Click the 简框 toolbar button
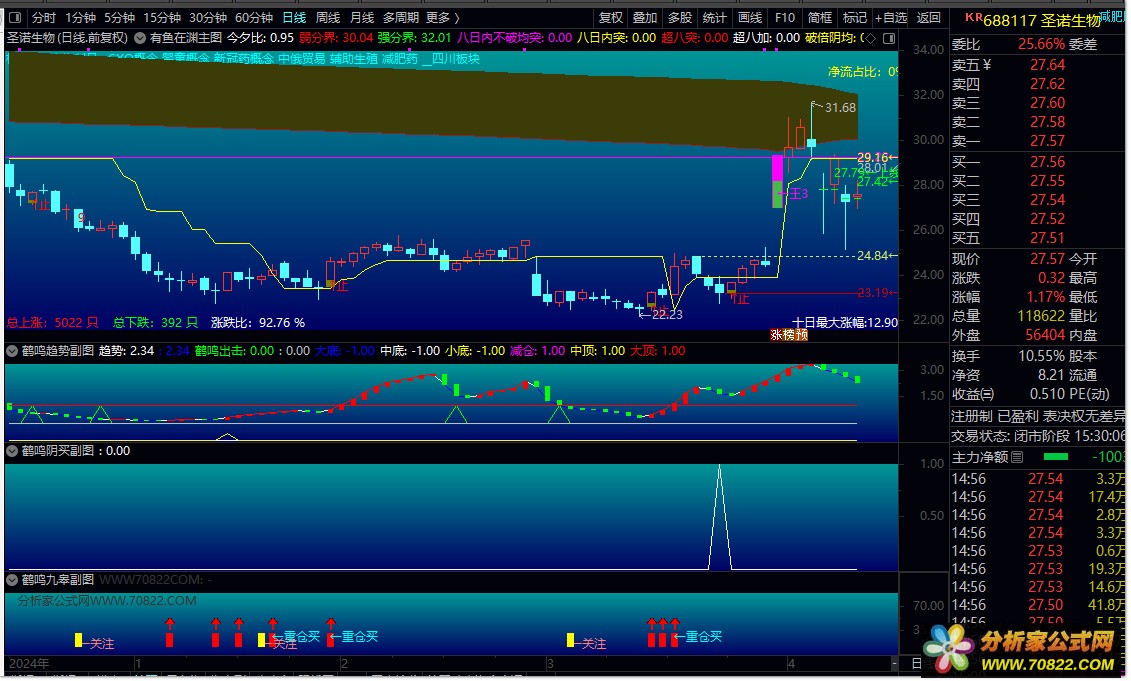1131x681 pixels. pyautogui.click(x=819, y=17)
